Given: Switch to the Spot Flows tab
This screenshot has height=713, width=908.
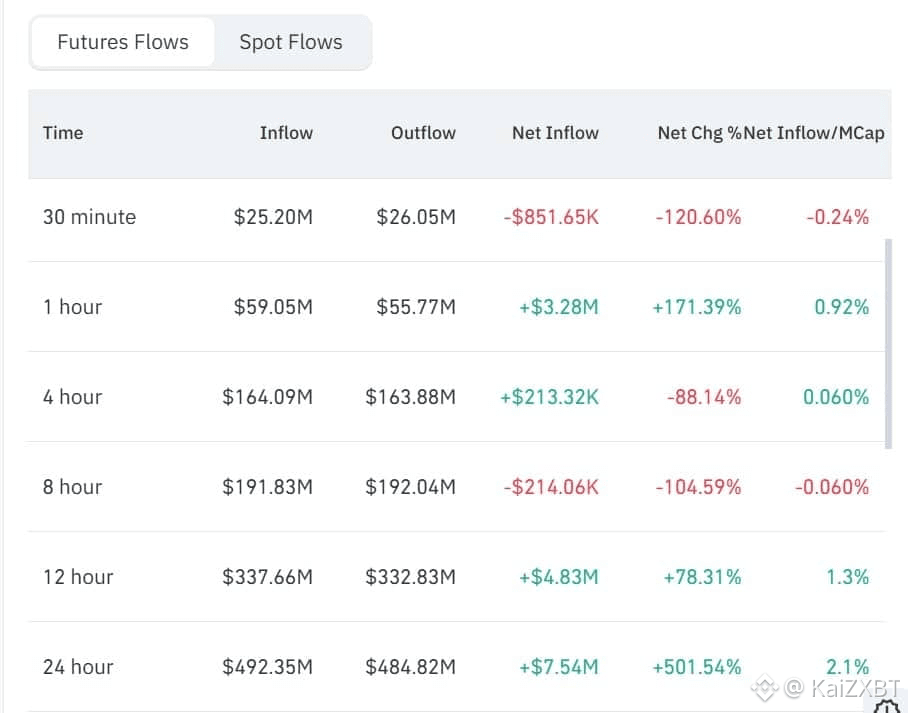Looking at the screenshot, I should (290, 42).
